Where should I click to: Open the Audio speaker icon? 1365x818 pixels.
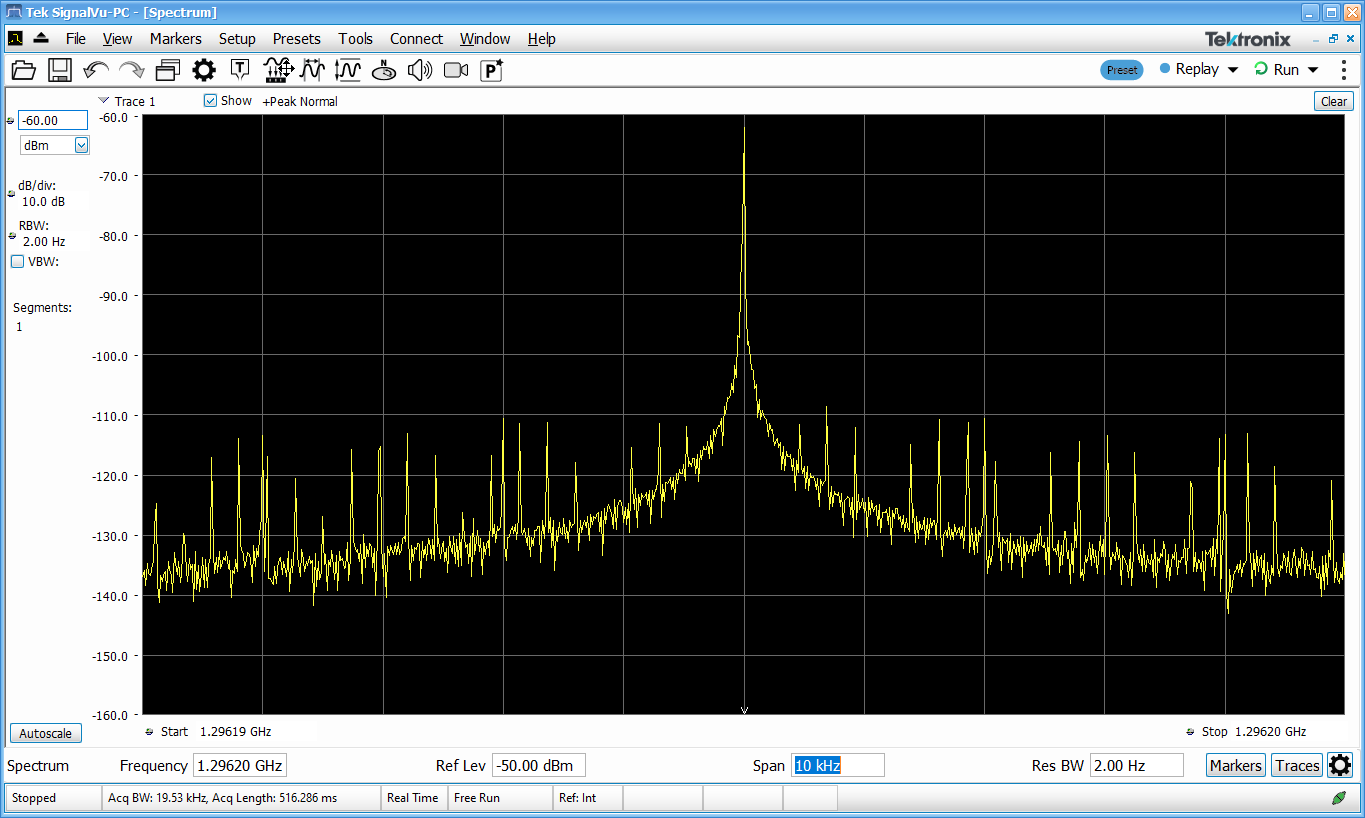click(x=420, y=70)
